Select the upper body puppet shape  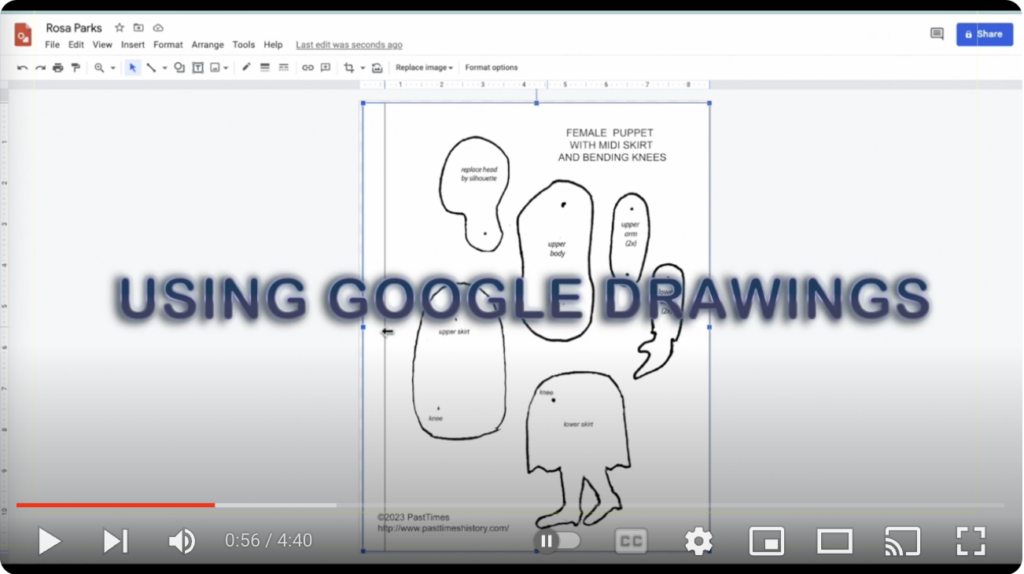556,261
